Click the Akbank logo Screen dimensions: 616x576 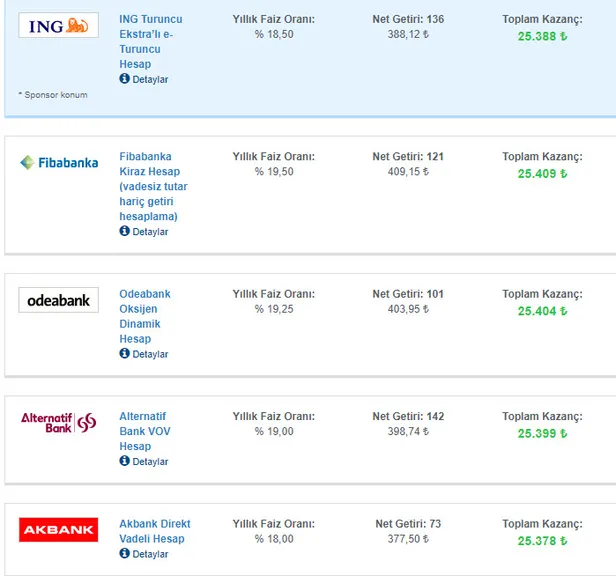point(58,529)
